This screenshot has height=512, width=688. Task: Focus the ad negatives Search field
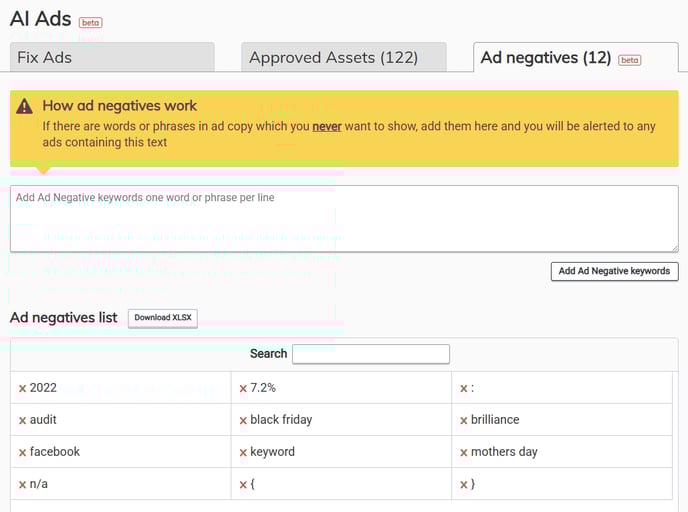point(370,354)
